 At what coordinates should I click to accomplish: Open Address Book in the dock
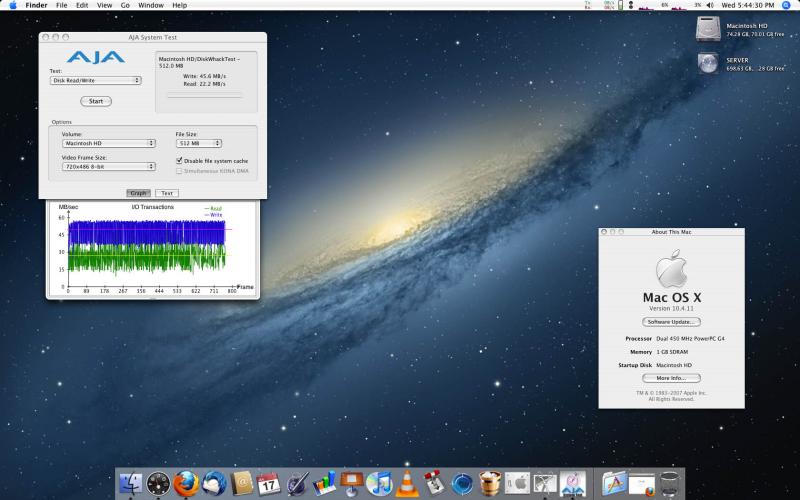[241, 483]
